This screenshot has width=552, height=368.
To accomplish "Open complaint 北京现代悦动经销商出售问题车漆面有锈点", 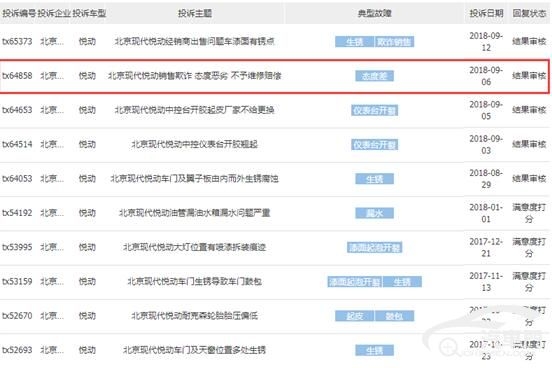I will [x=195, y=42].
